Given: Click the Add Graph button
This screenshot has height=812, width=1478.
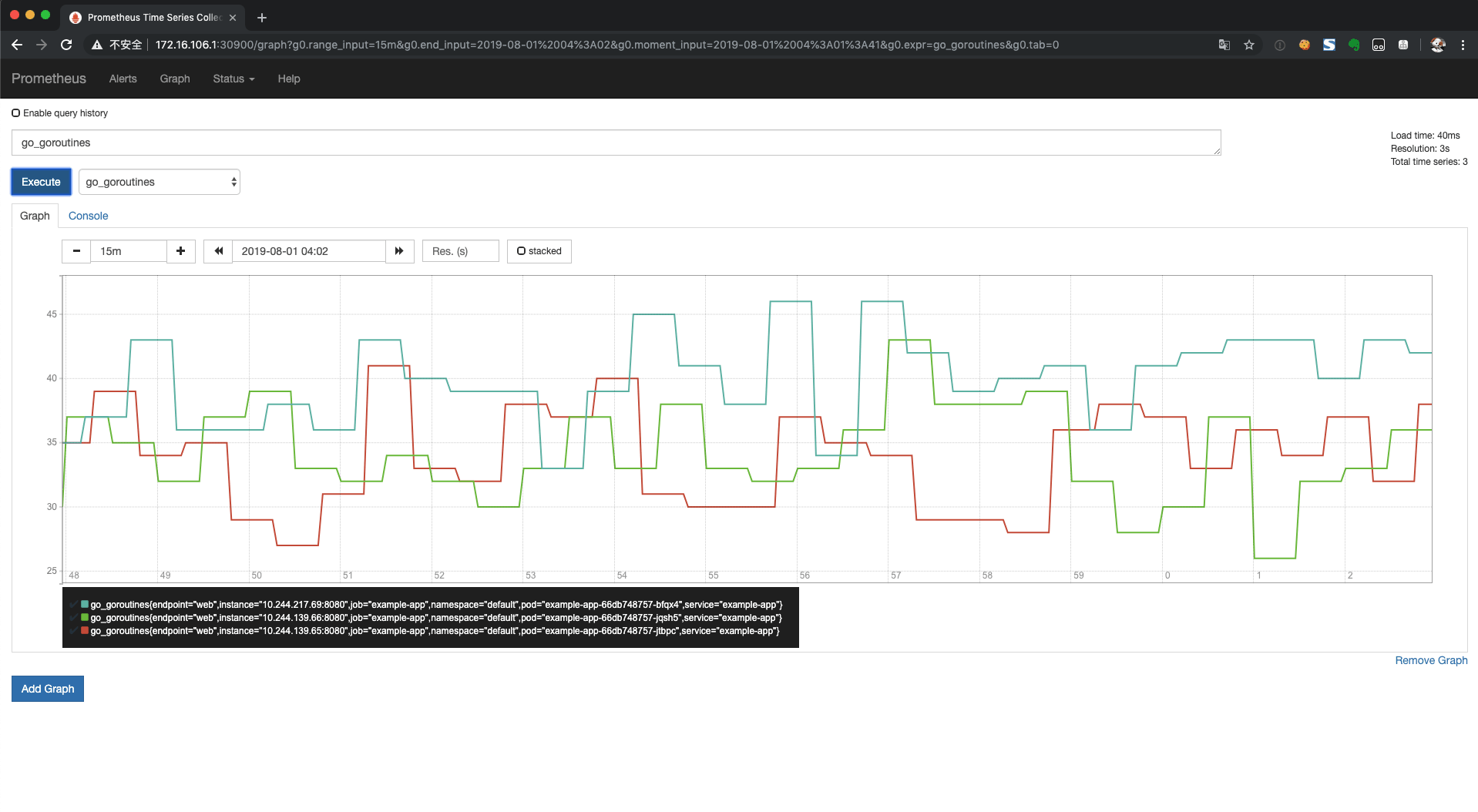Looking at the screenshot, I should point(48,689).
